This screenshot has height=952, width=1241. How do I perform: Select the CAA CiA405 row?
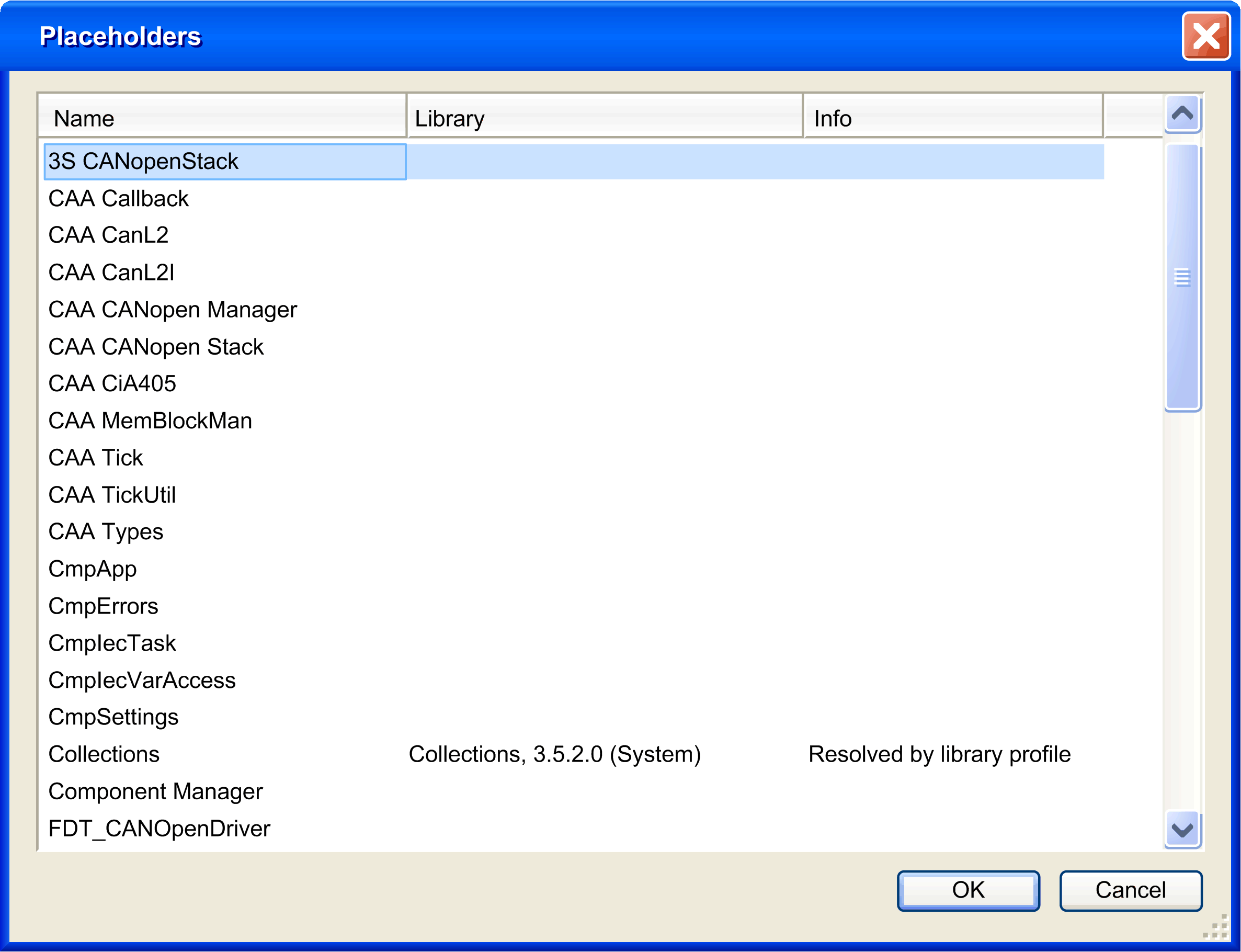point(574,383)
